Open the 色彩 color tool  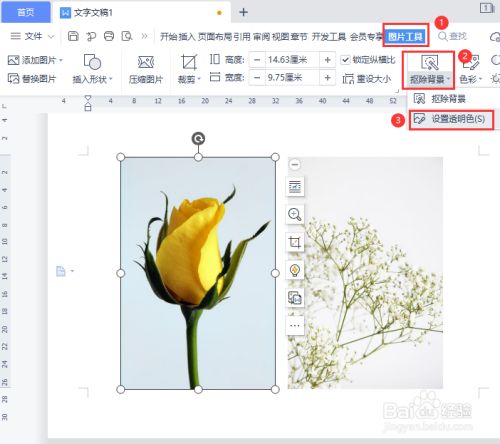[470, 69]
